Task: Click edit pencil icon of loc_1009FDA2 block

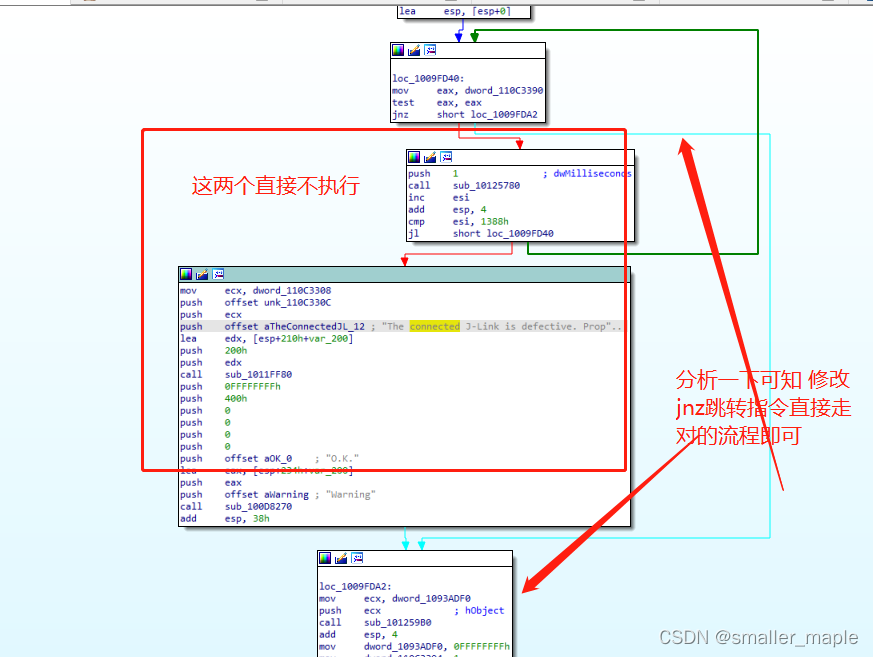Action: [341, 558]
